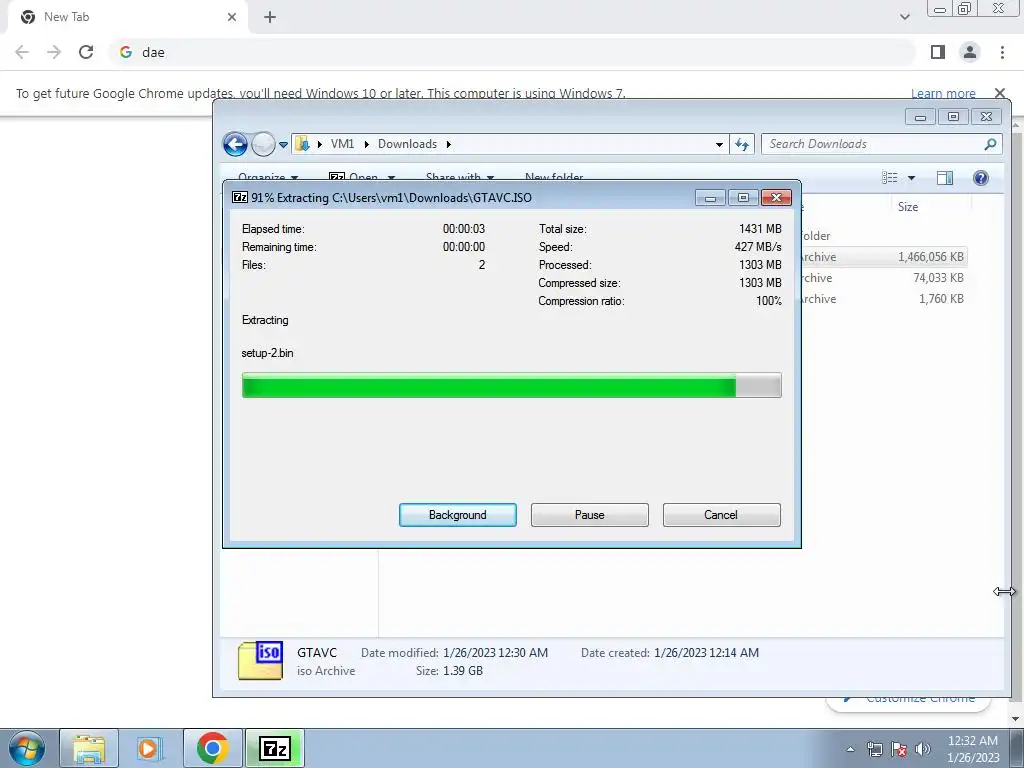Click Learn more link in update banner
The width and height of the screenshot is (1024, 768).
943,93
